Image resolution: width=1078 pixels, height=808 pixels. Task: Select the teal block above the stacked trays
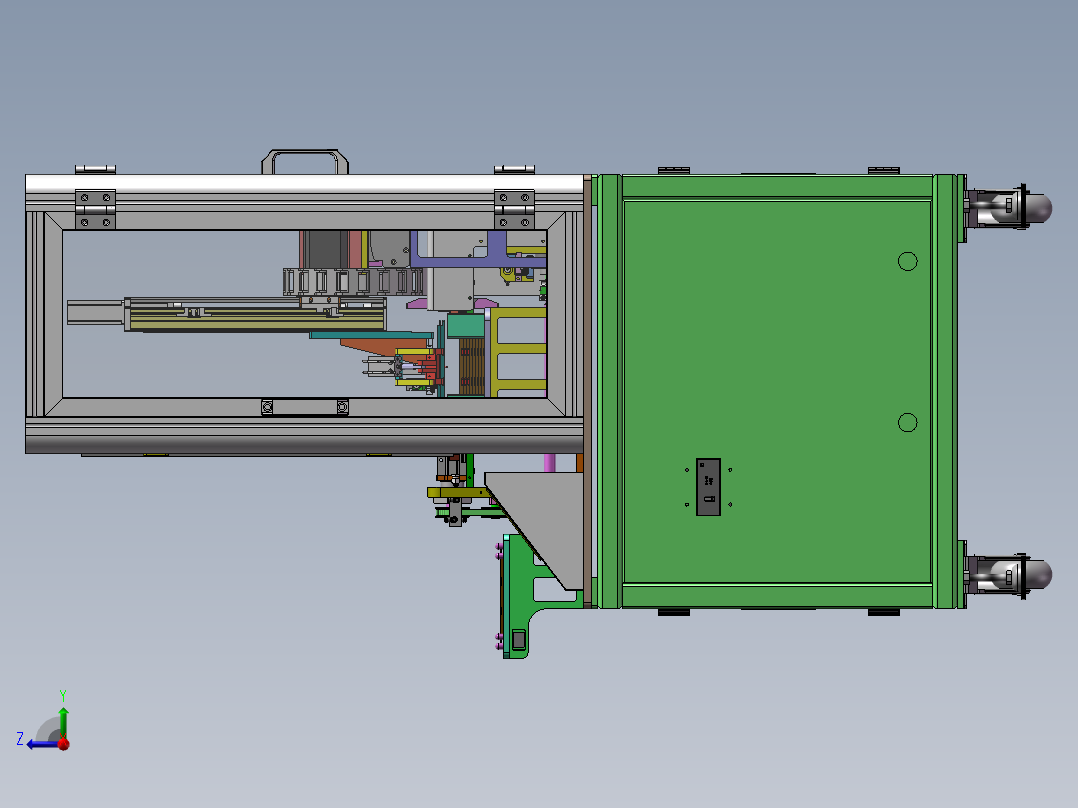click(465, 325)
